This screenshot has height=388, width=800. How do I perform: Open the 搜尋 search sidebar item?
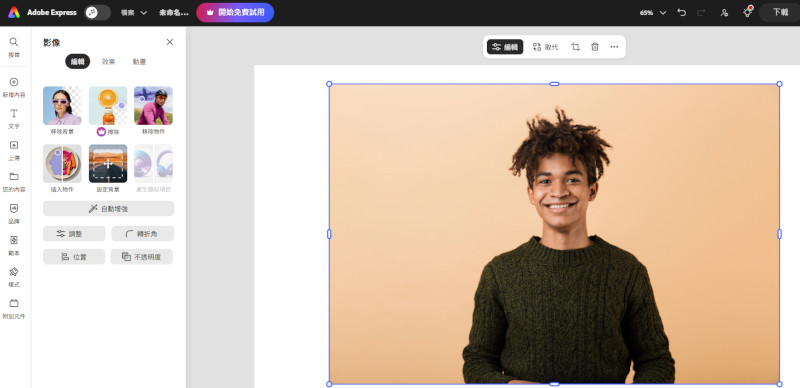(14, 47)
